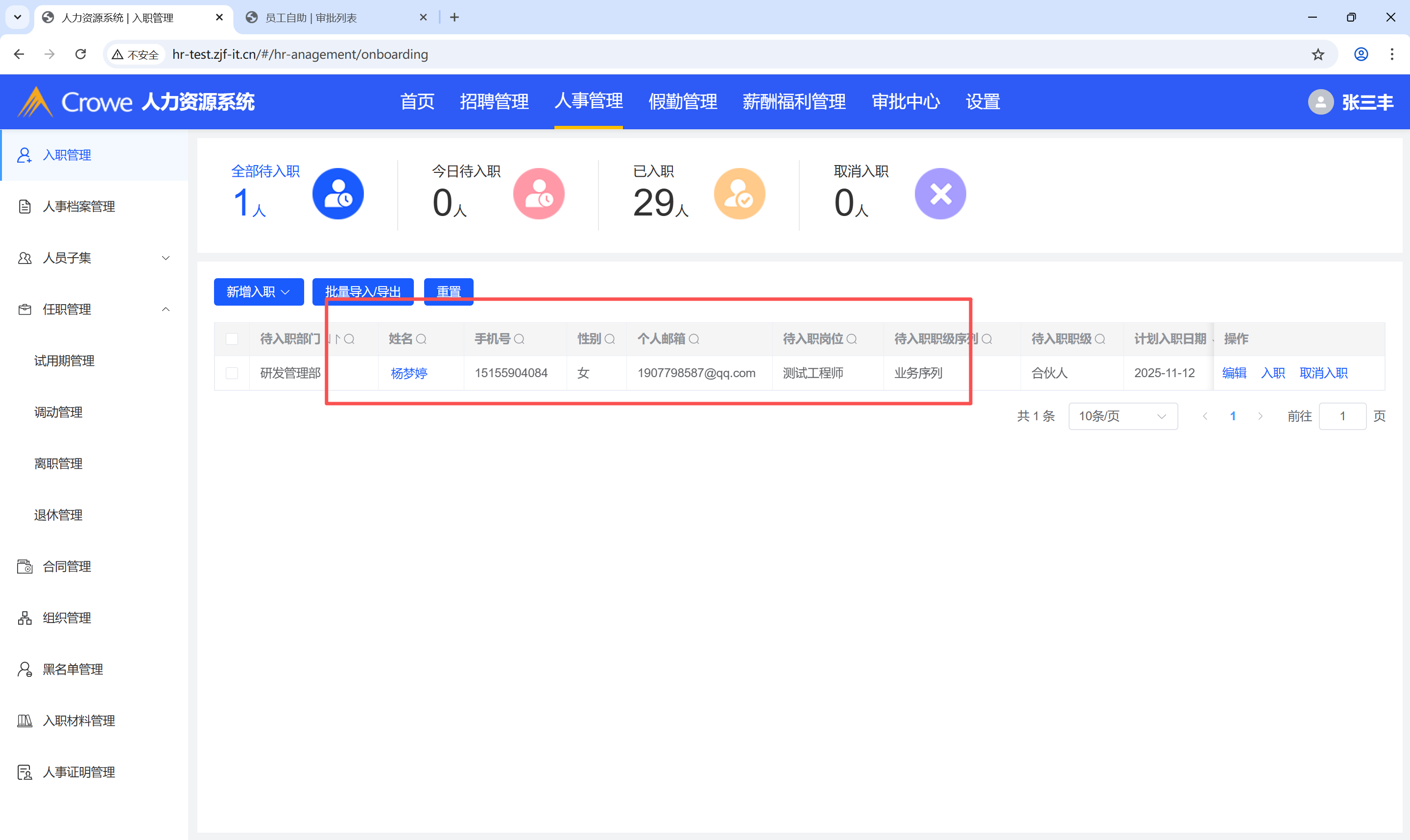Bookmark this page with star icon

[1318, 54]
